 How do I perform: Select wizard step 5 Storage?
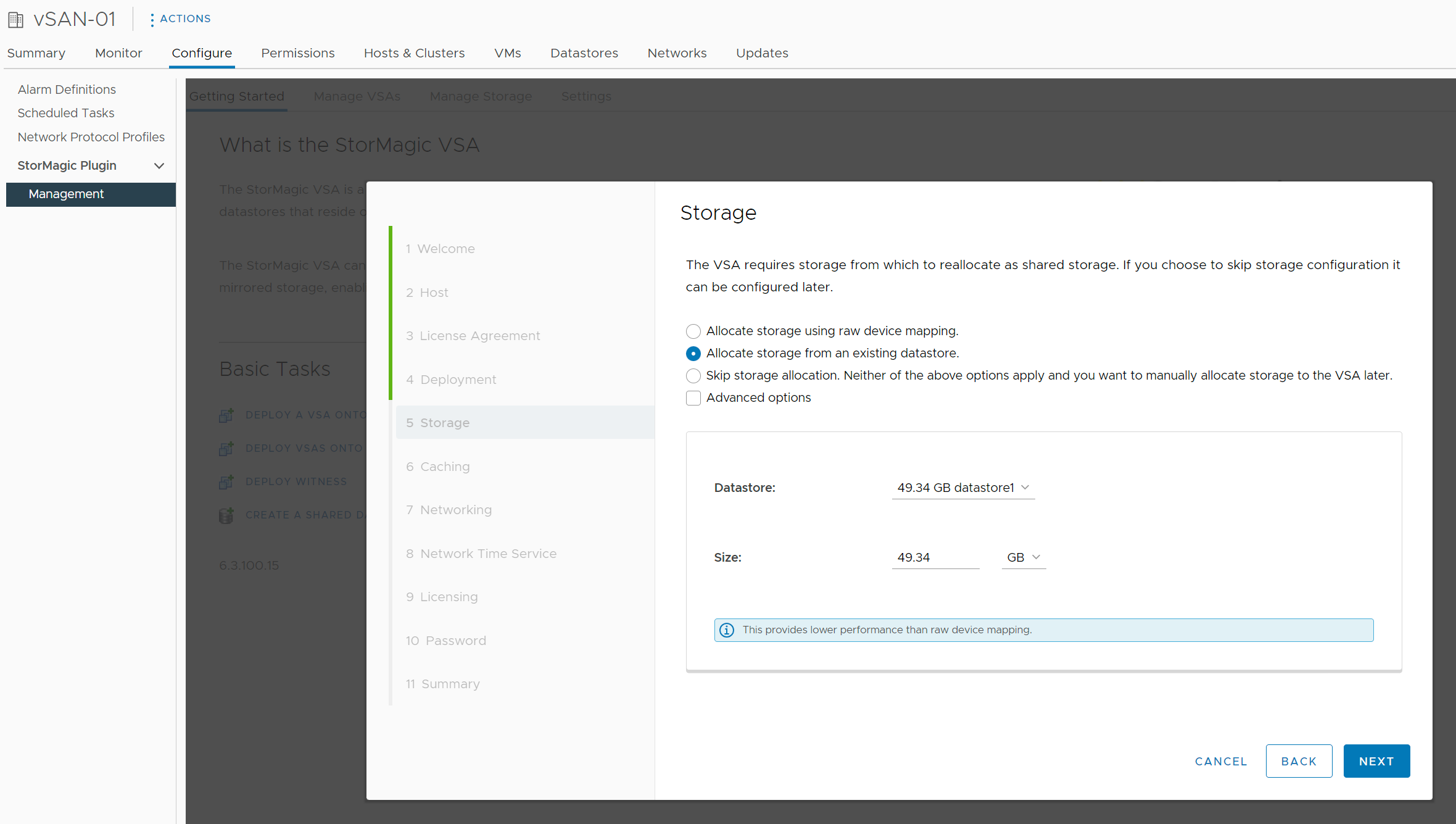pyautogui.click(x=525, y=423)
